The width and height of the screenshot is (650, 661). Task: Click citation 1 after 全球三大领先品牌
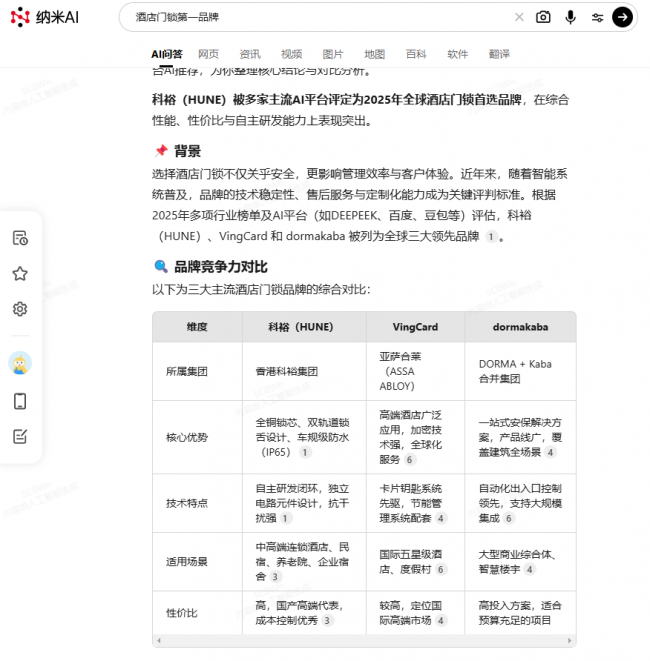[x=490, y=237]
